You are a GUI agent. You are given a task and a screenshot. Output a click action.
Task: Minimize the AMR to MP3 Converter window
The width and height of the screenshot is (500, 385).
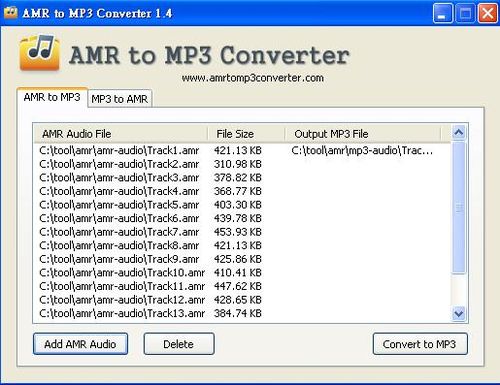443,13
